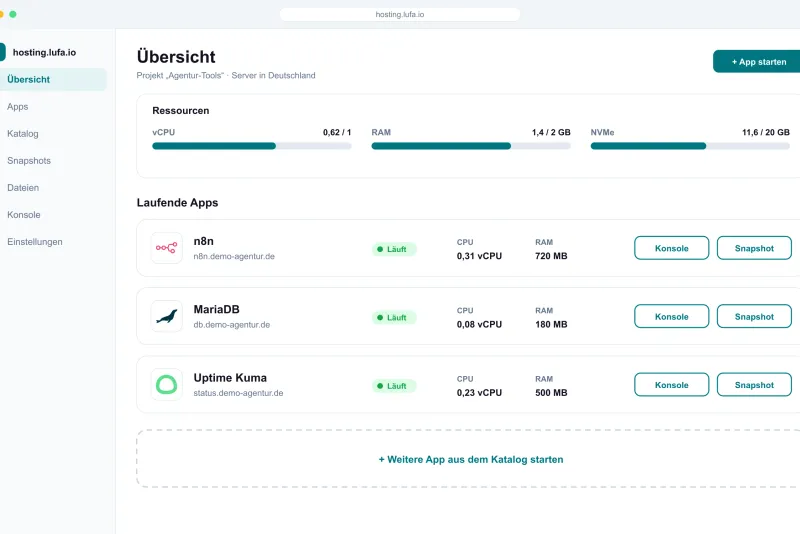
Task: Click the Läuft status badge for MariaDB
Action: [x=394, y=318]
